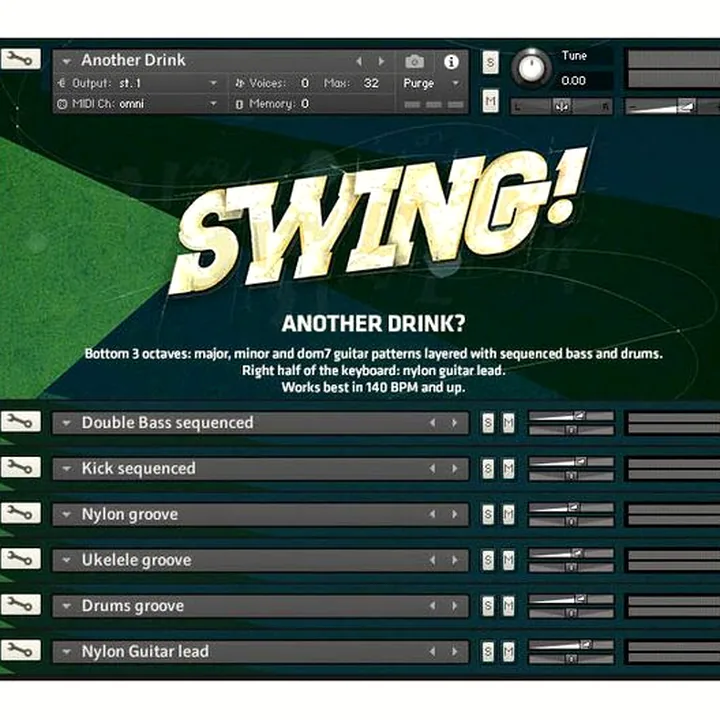The width and height of the screenshot is (720, 720).
Task: Previous preset arrow for Ukelele groove
Action: [x=432, y=560]
